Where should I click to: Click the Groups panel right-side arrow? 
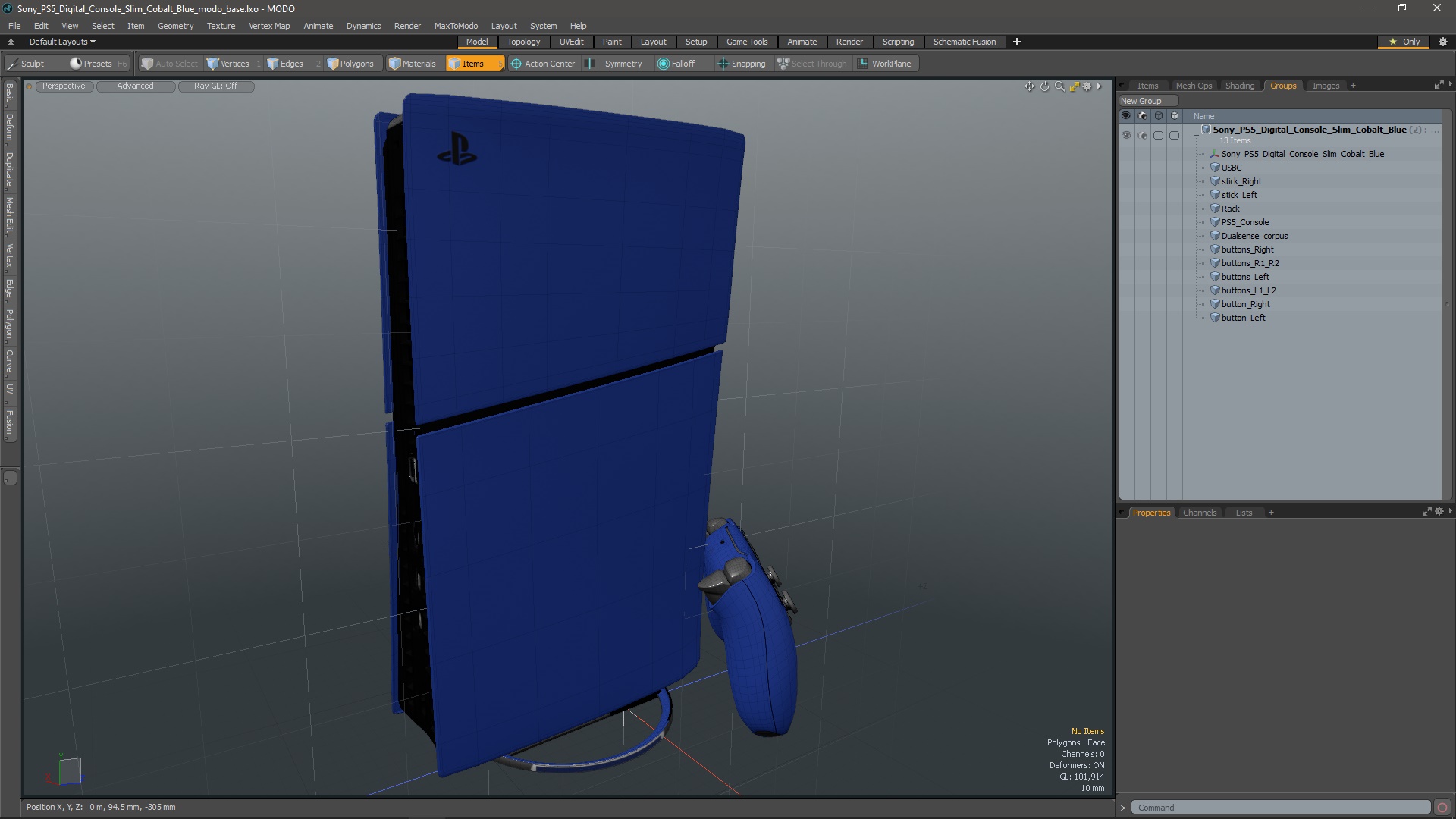[1450, 85]
